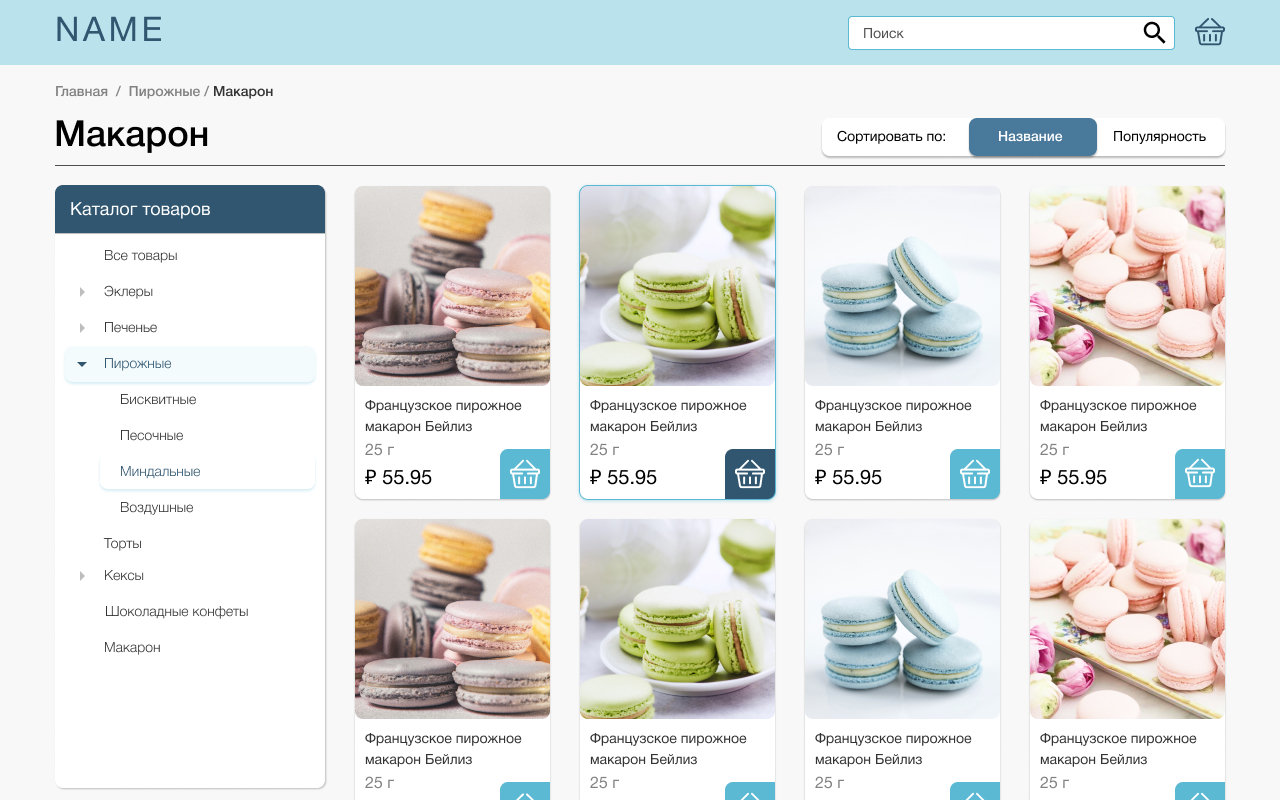Click product title under second-row green macarons

pos(668,749)
